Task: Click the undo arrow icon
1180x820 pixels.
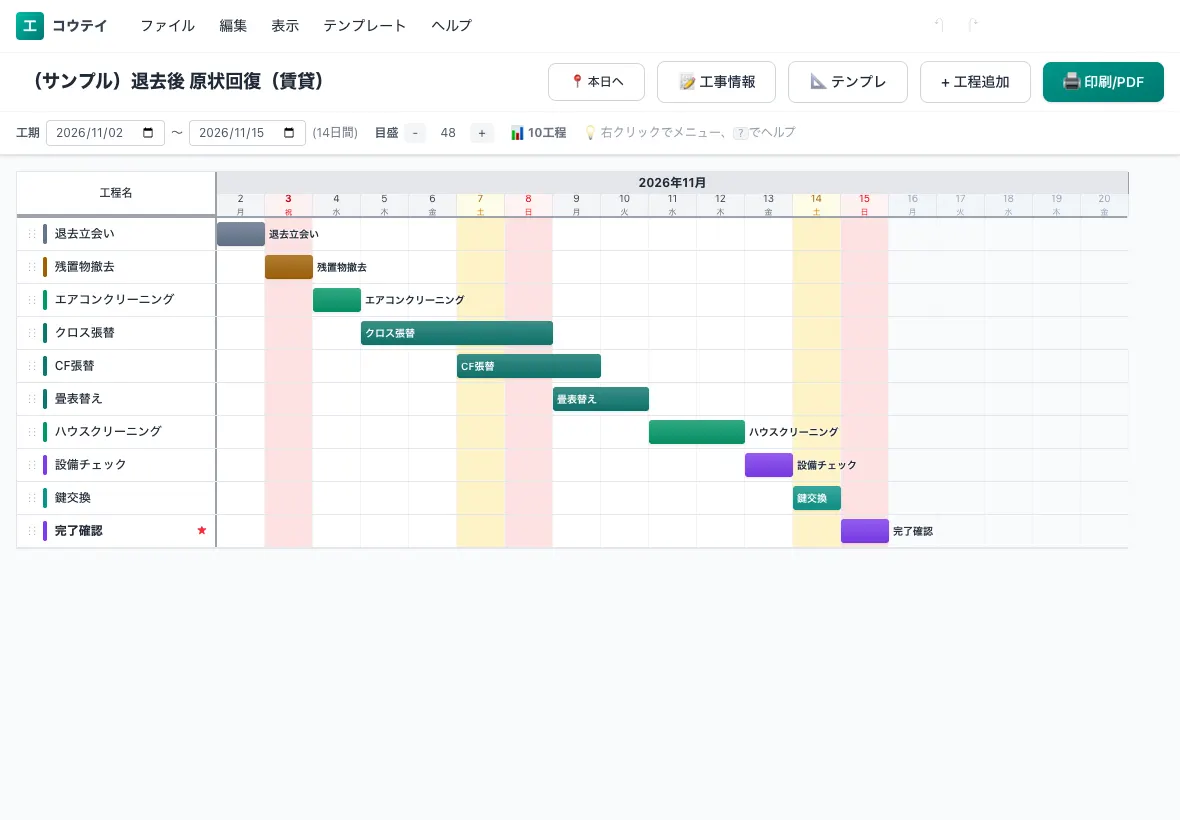Action: [939, 25]
